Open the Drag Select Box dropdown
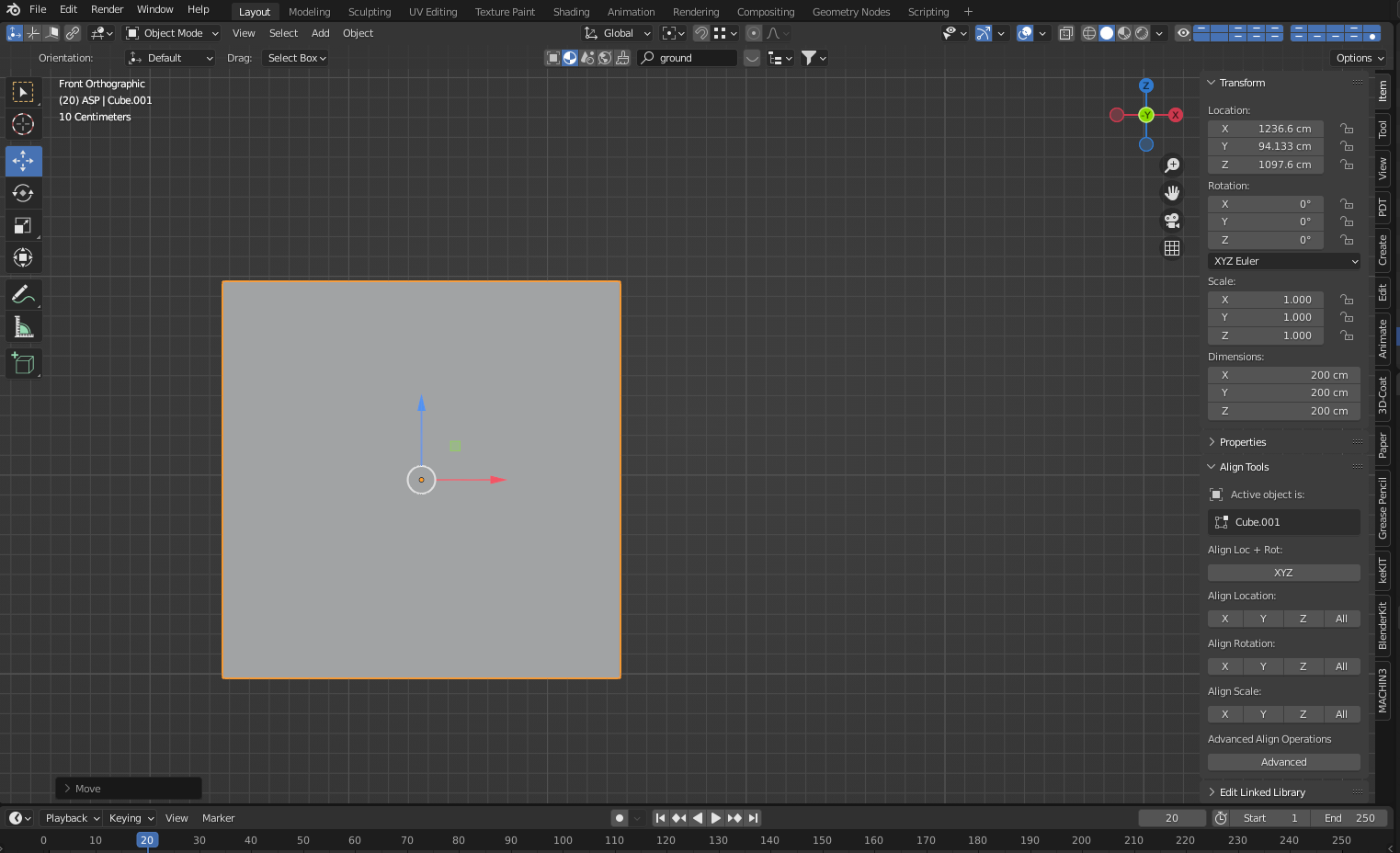Image resolution: width=1400 pixels, height=853 pixels. tap(296, 58)
